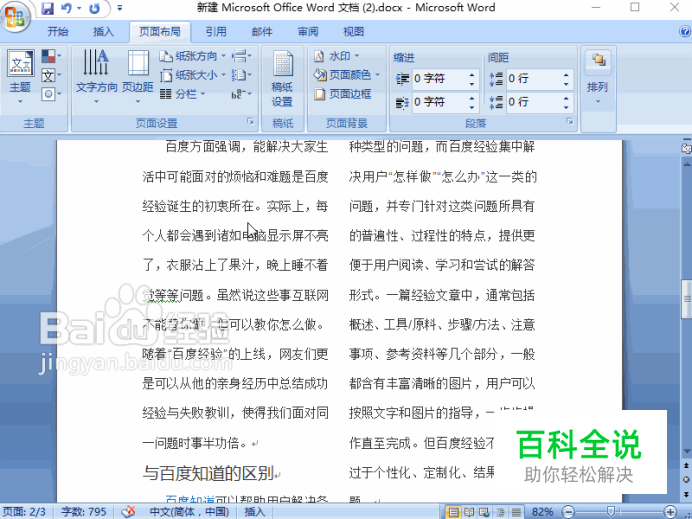Open the customize quick access toolbar dropdown
Screen dimensions: 692x519
coord(120,8)
